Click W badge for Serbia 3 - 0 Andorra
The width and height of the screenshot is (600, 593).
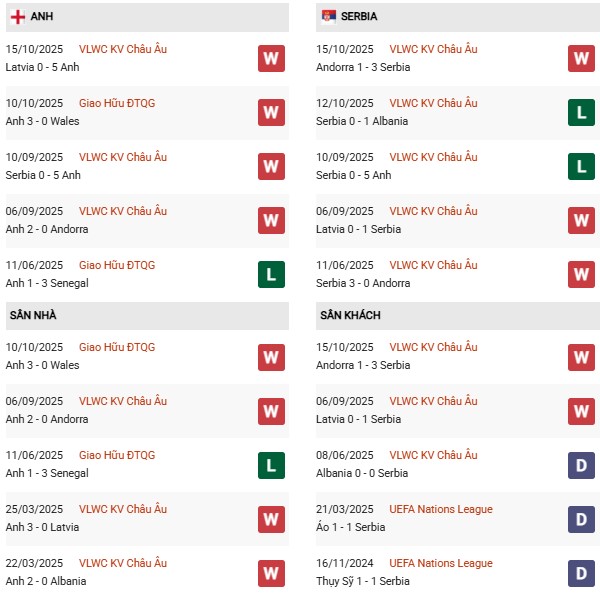point(581,274)
